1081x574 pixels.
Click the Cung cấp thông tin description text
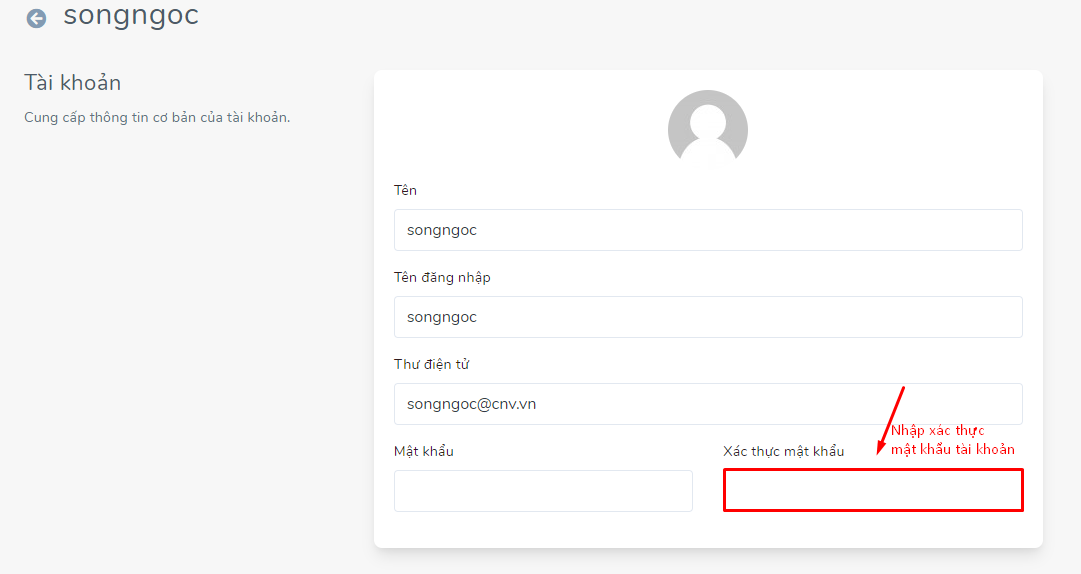[x=157, y=118]
